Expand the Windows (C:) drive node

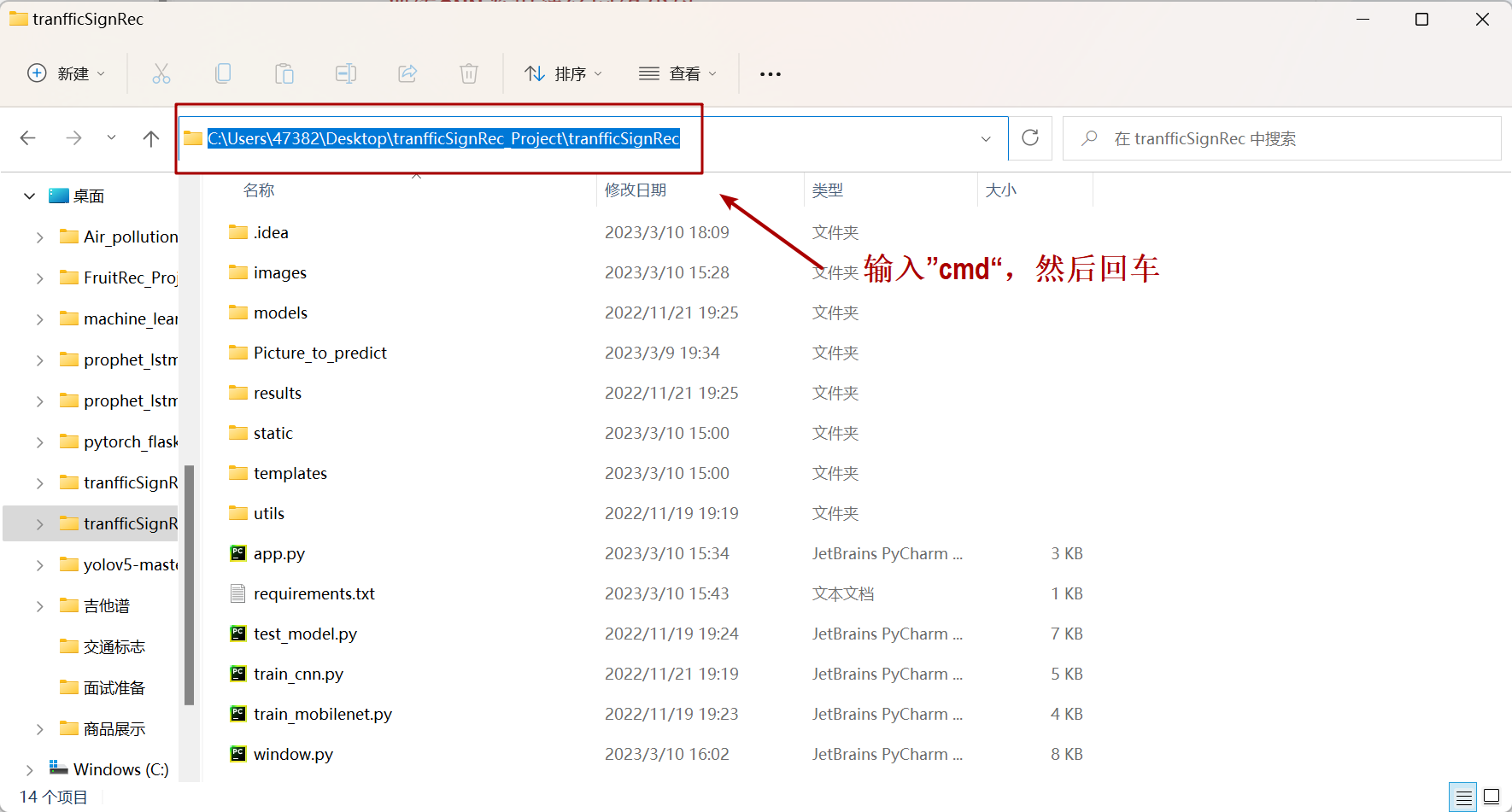pos(29,770)
